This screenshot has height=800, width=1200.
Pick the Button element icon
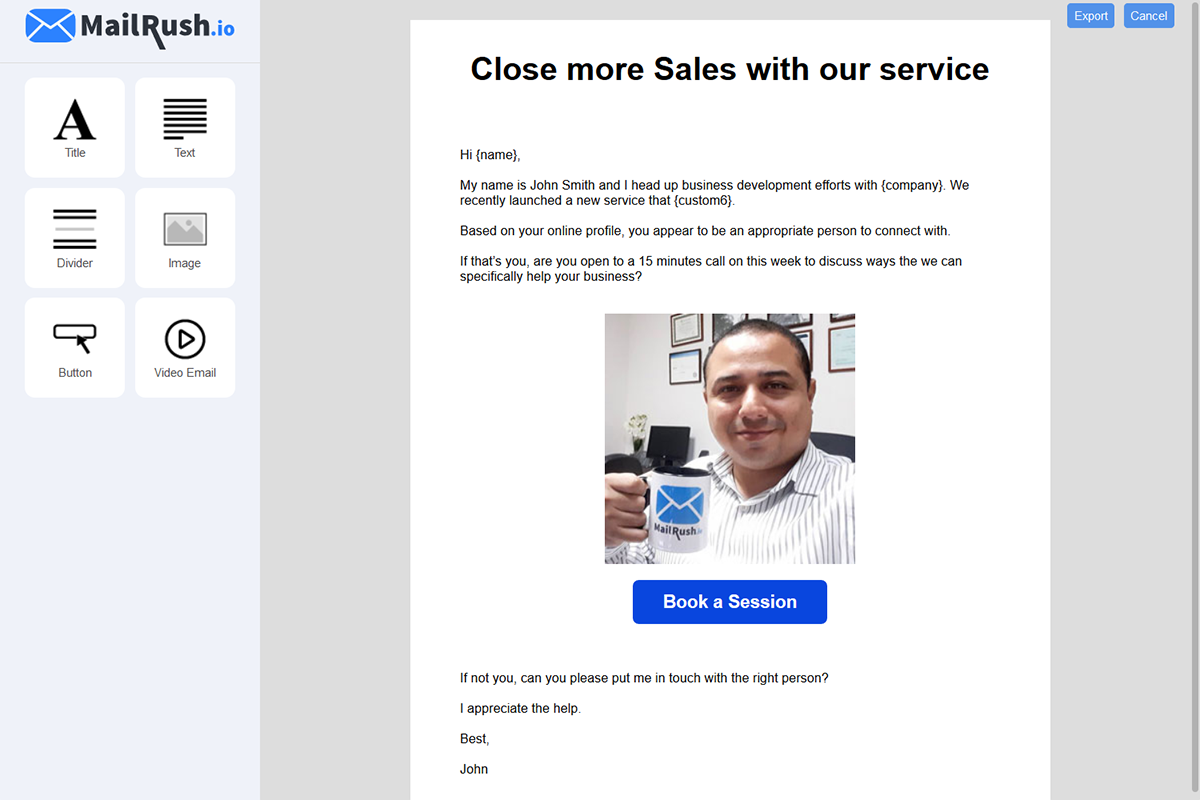75,347
